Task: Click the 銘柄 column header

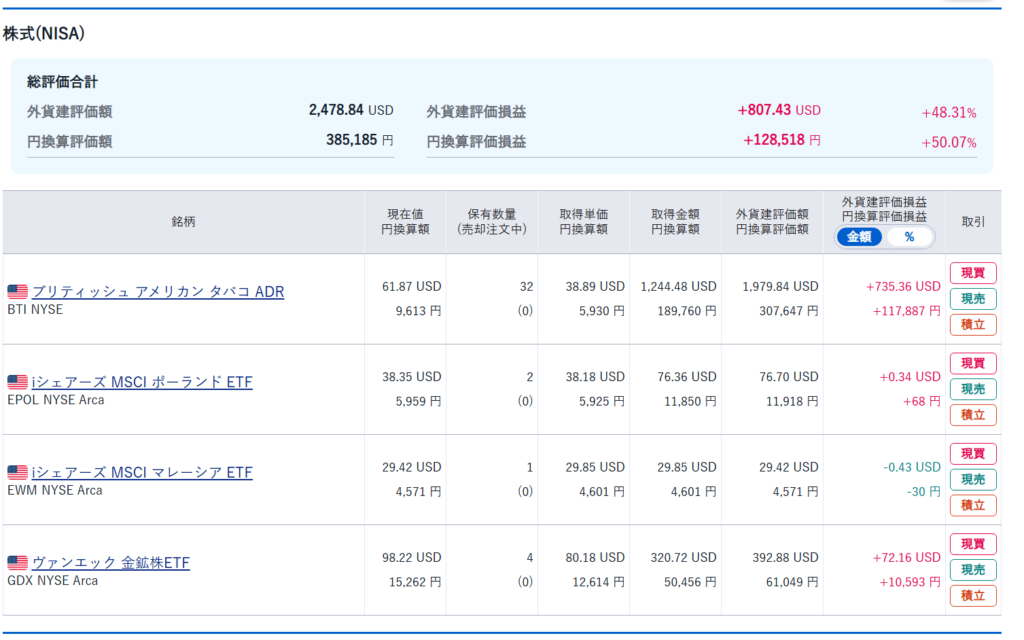Action: pyautogui.click(x=183, y=222)
